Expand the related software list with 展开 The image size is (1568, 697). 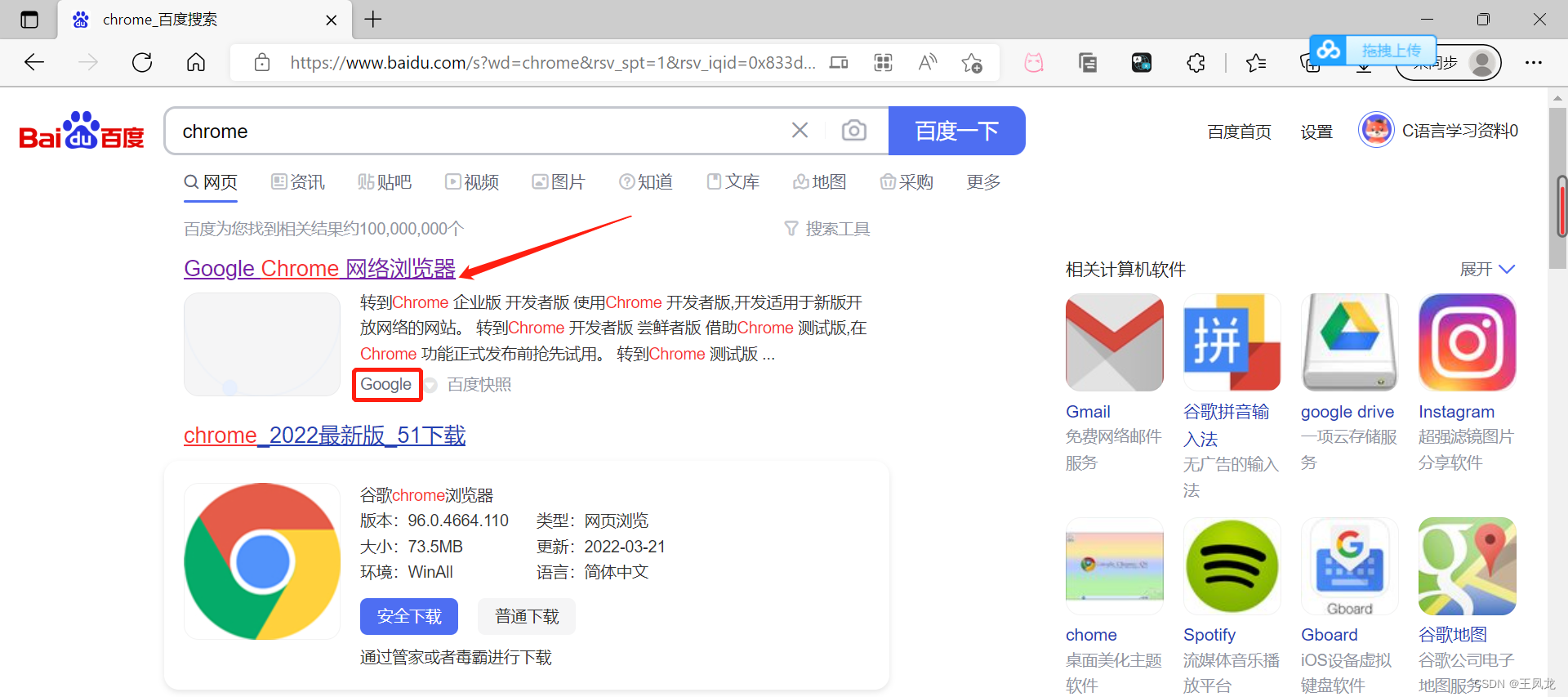[x=1486, y=270]
